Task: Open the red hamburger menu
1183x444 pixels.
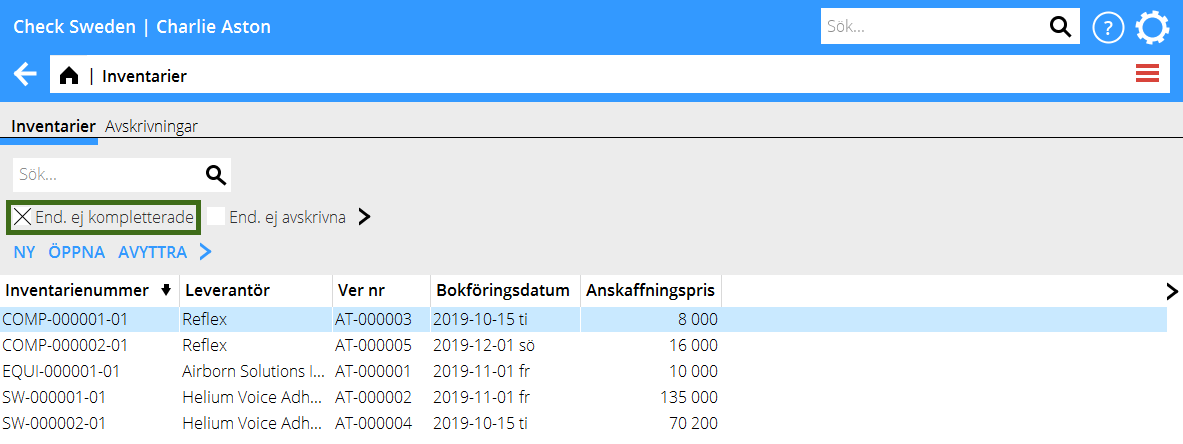Action: coord(1147,73)
